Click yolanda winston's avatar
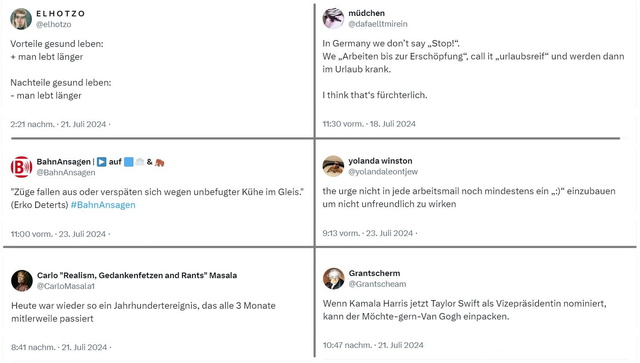640x363 pixels. click(333, 166)
